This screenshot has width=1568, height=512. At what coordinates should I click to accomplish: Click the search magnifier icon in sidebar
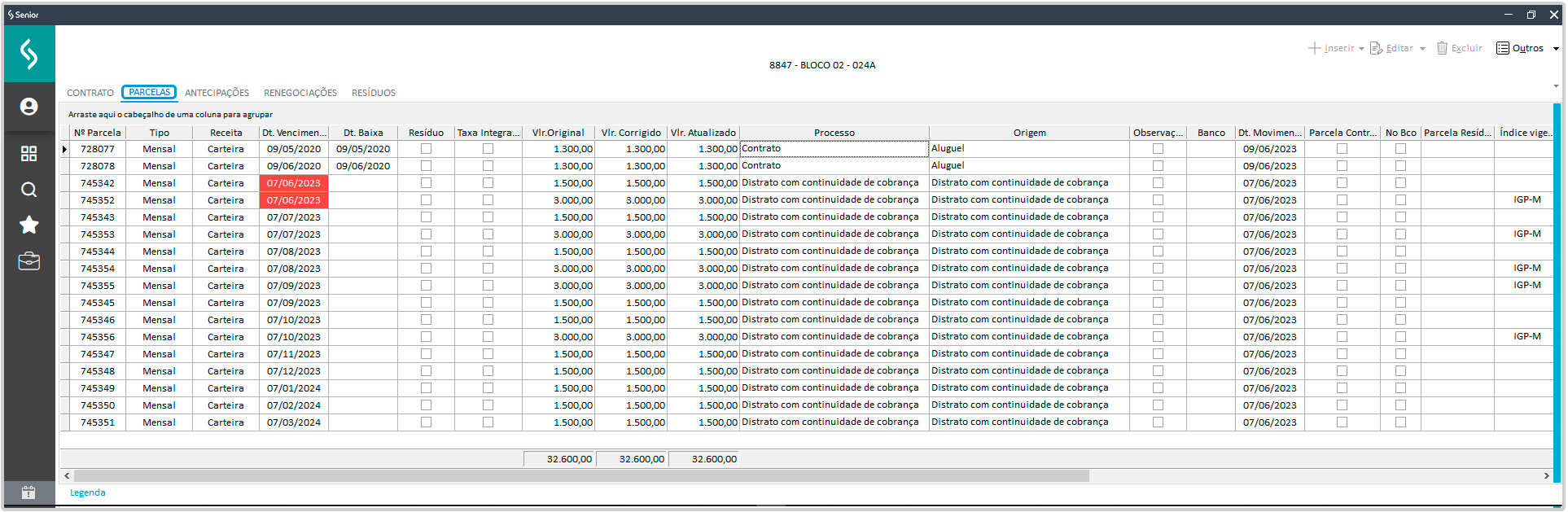tap(29, 190)
